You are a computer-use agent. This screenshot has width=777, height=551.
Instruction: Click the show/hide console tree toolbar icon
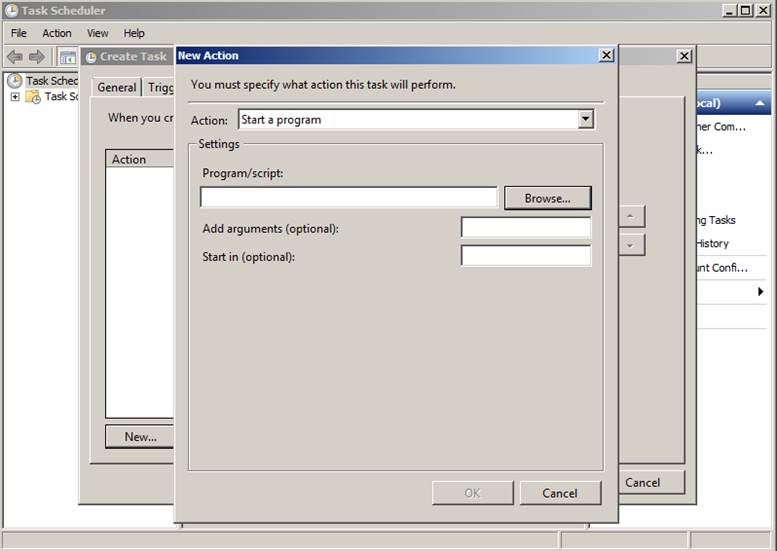click(68, 57)
